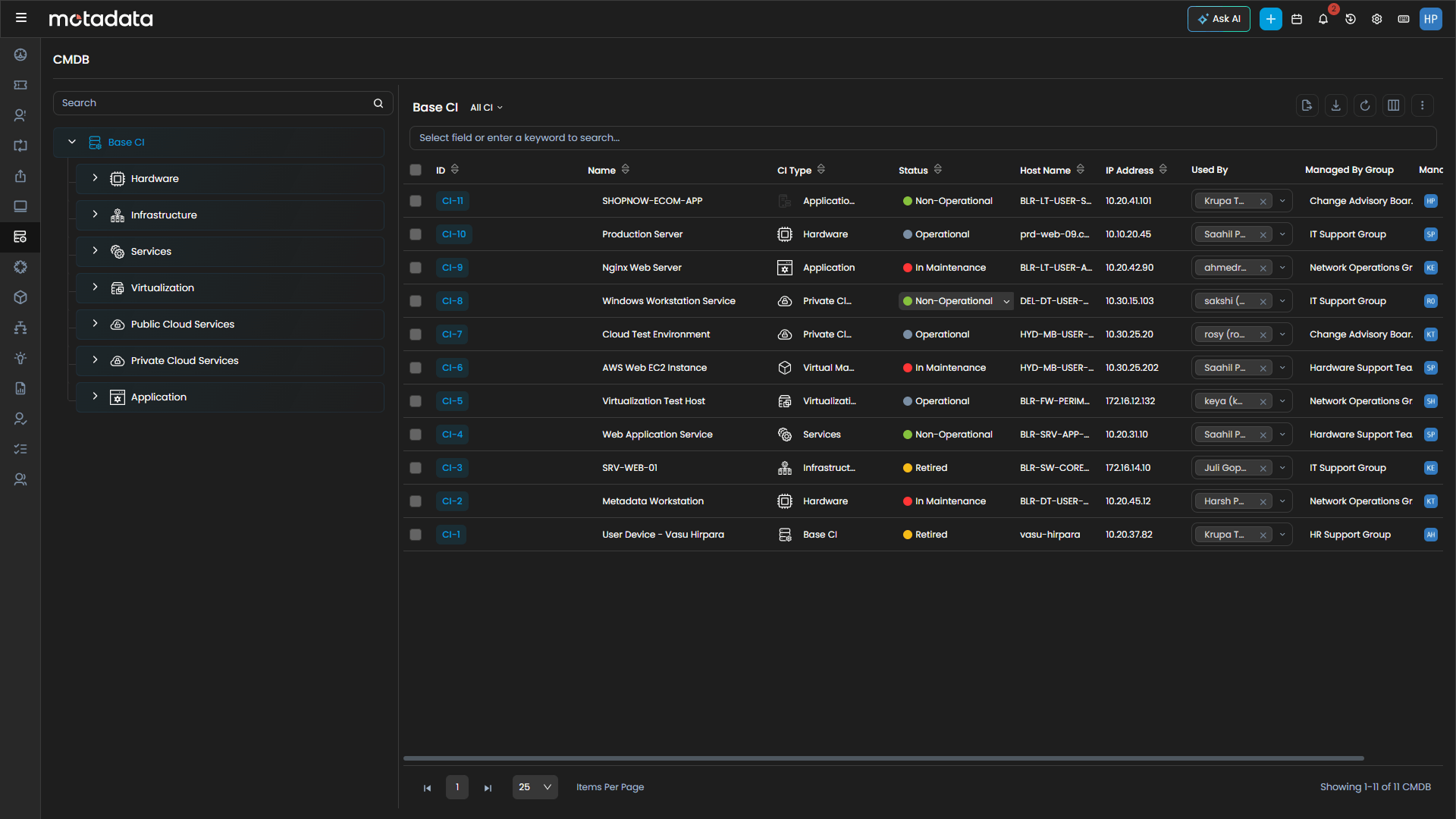Click the refresh icon above the CI table
Image resolution: width=1456 pixels, height=819 pixels.
(x=1364, y=105)
